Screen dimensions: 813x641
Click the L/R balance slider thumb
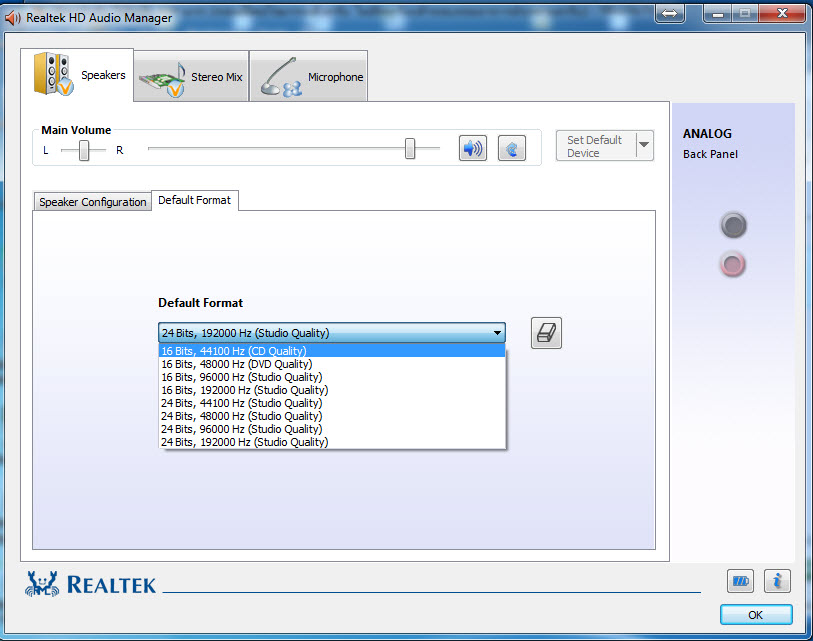(83, 150)
